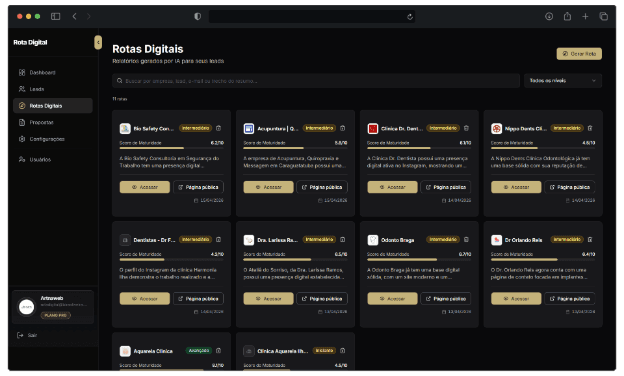Viewport: 624px width, 376px height.
Task: Click Acessar on Dentistas - Dr F... card
Action: click(x=145, y=299)
